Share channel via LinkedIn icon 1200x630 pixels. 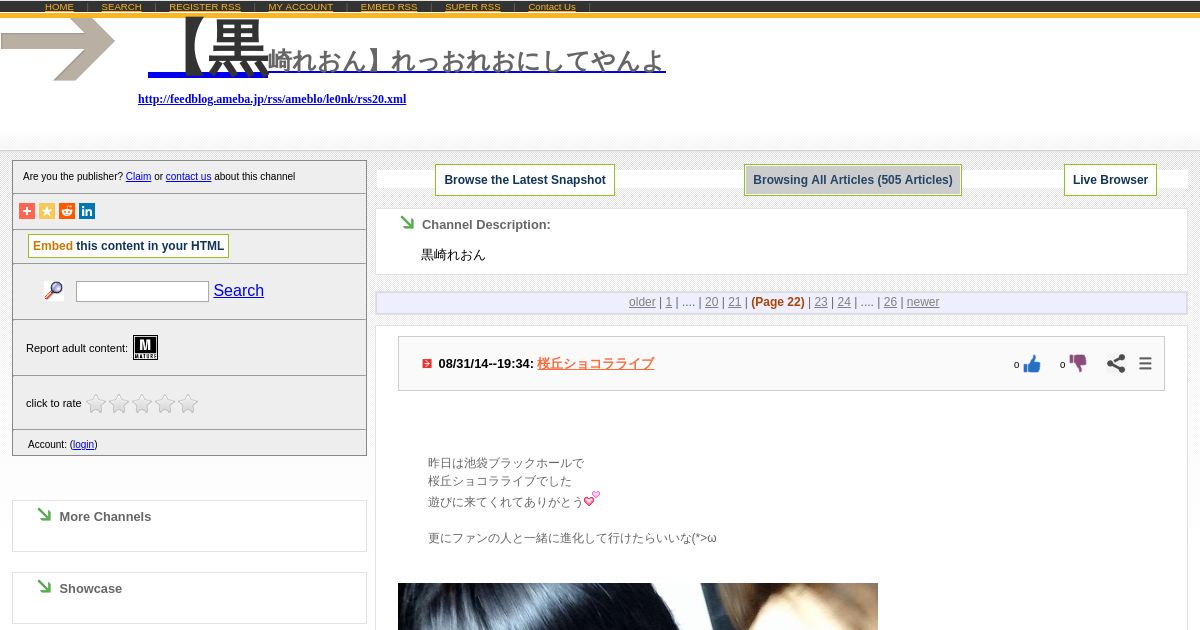(x=87, y=211)
